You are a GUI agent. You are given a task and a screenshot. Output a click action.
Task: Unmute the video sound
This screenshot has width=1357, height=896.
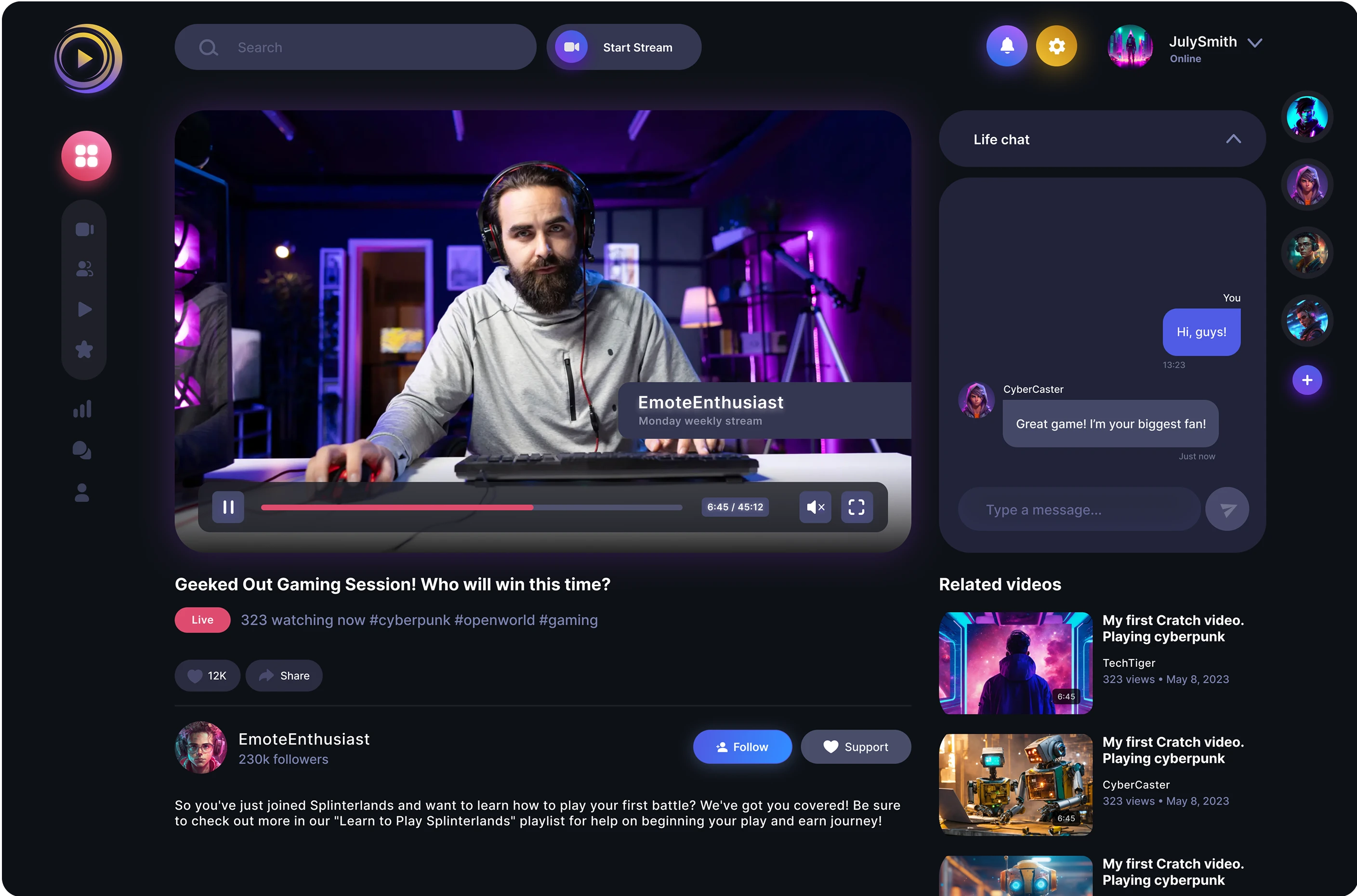coord(815,507)
